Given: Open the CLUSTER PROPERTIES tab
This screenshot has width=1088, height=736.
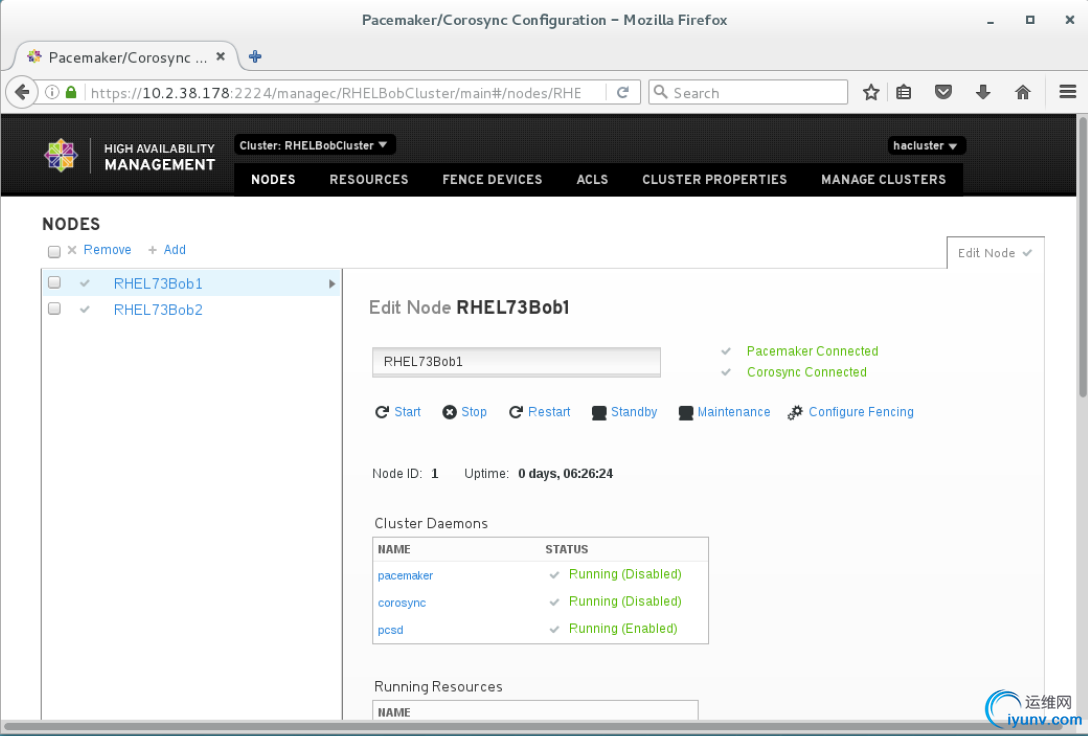Looking at the screenshot, I should click(714, 179).
